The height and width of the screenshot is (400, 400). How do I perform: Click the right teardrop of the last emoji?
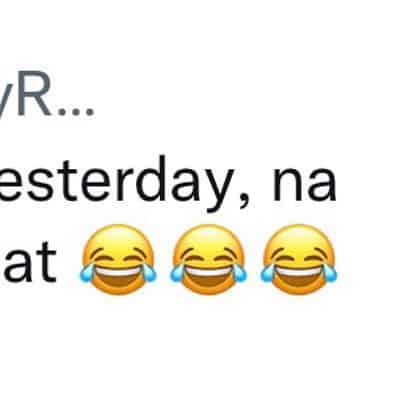click(x=331, y=273)
